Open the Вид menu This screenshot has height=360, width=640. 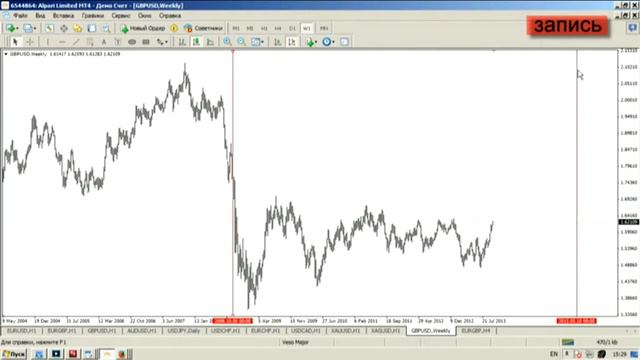pos(40,16)
